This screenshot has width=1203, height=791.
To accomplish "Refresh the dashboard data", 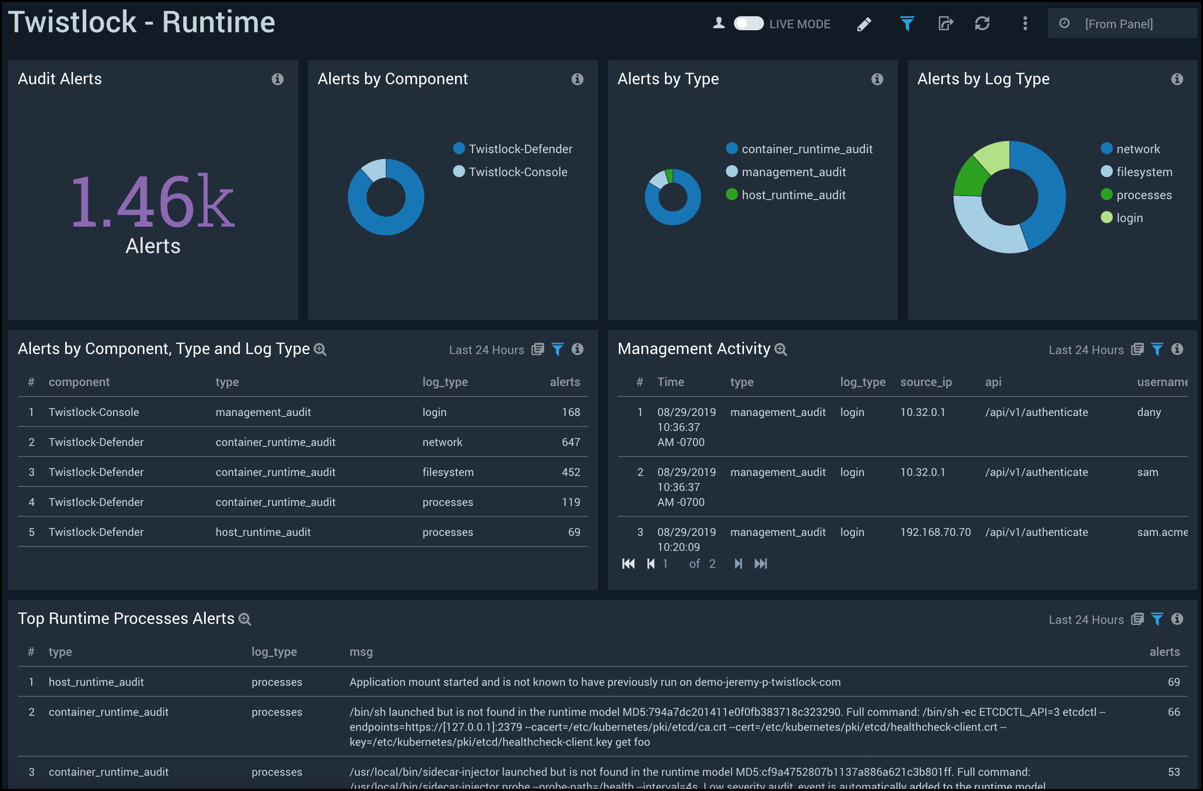I will (982, 23).
